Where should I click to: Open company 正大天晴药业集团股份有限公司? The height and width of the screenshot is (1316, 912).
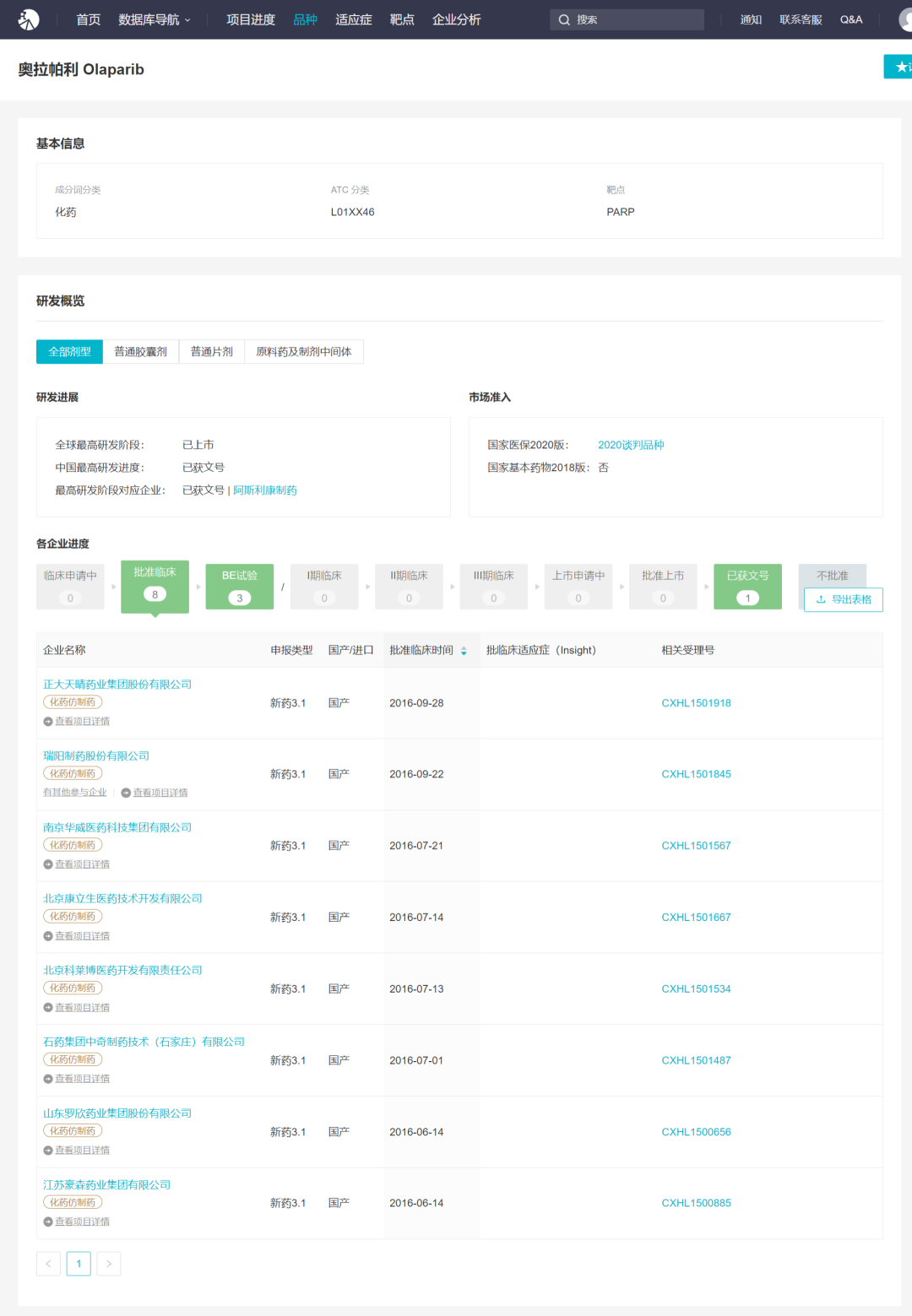(x=117, y=685)
